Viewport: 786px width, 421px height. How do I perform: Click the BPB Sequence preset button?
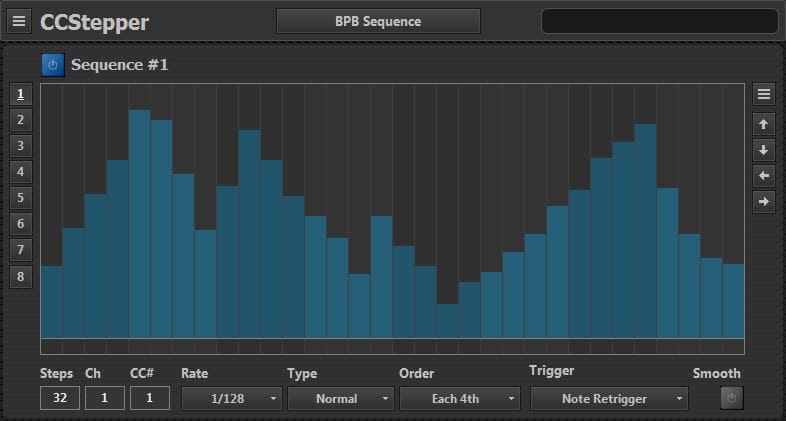(x=378, y=21)
